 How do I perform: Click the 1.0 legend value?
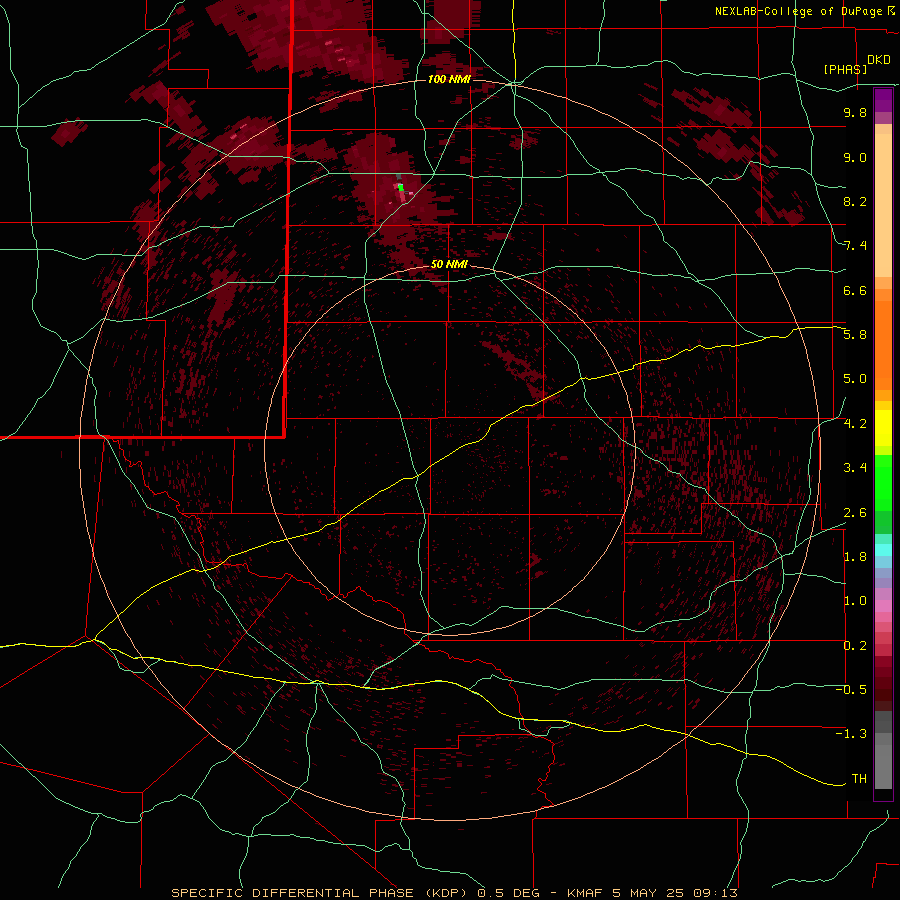[855, 601]
